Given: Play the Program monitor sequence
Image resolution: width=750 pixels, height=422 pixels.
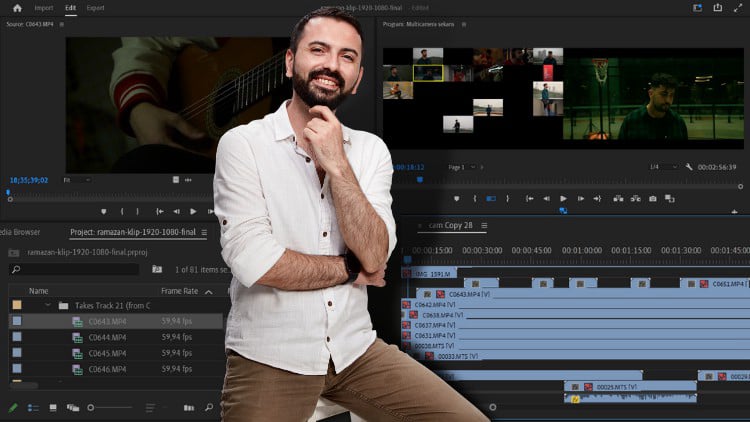Looking at the screenshot, I should (563, 199).
